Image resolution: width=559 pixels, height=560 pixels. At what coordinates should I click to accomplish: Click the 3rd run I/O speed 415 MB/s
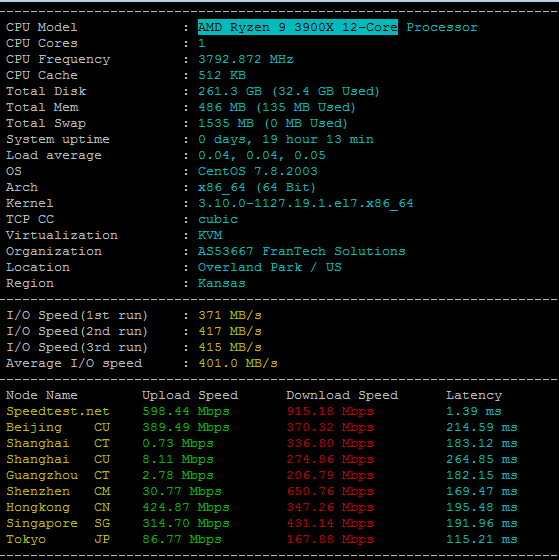(x=230, y=347)
